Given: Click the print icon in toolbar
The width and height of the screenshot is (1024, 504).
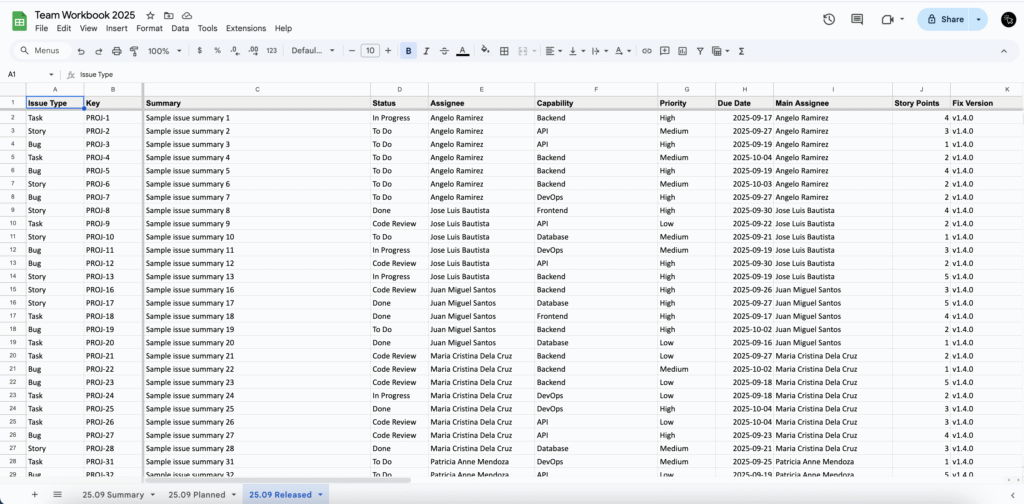Looking at the screenshot, I should pos(116,51).
